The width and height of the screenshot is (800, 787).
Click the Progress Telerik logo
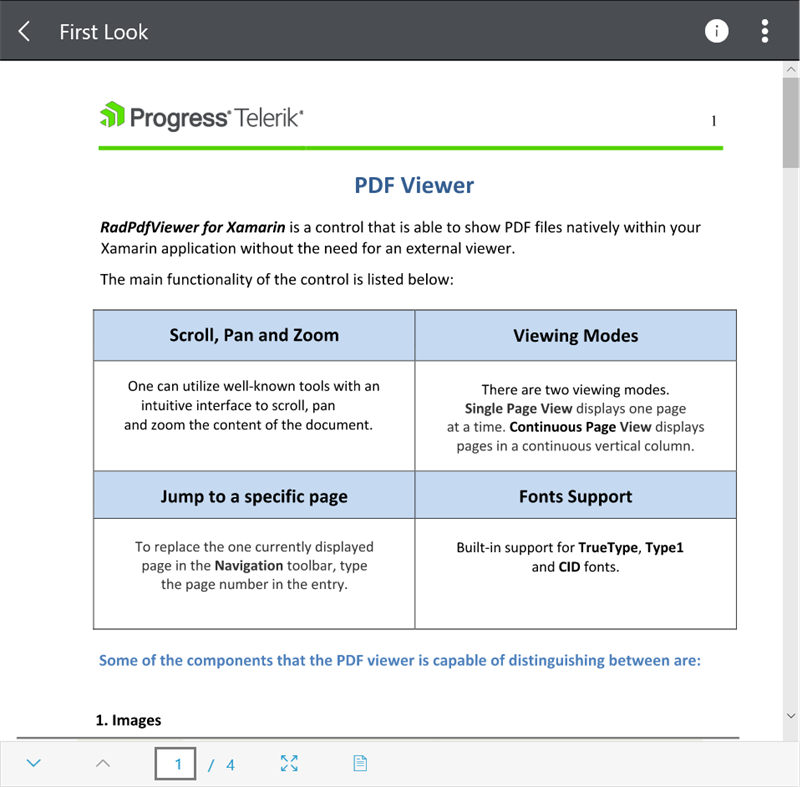(202, 116)
